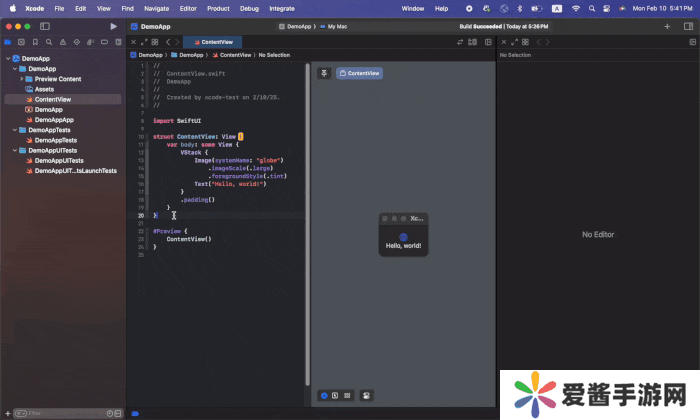Image resolution: width=700 pixels, height=420 pixels.
Task: Collapse the DemoAppTests group
Action: click(15, 130)
